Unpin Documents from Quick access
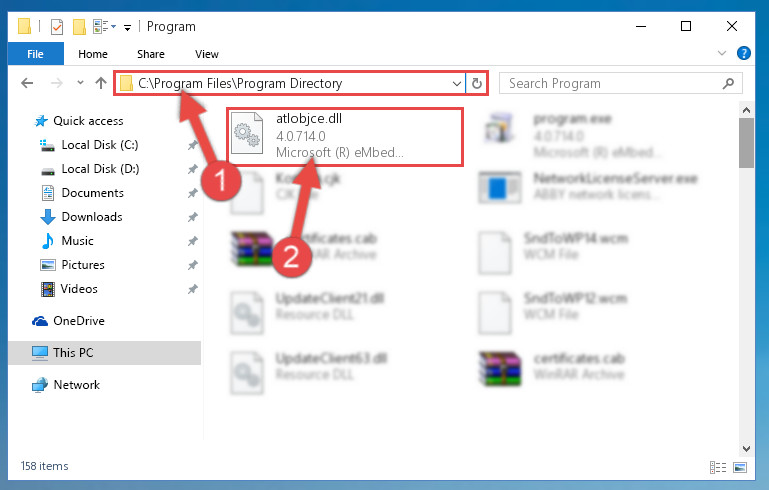The image size is (769, 490). click(192, 193)
